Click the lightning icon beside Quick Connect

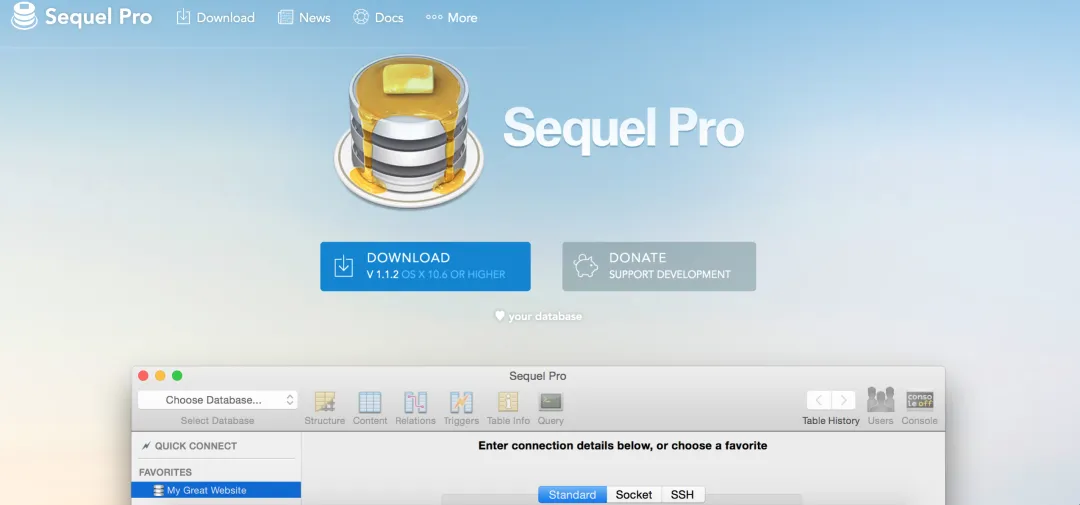tap(145, 446)
